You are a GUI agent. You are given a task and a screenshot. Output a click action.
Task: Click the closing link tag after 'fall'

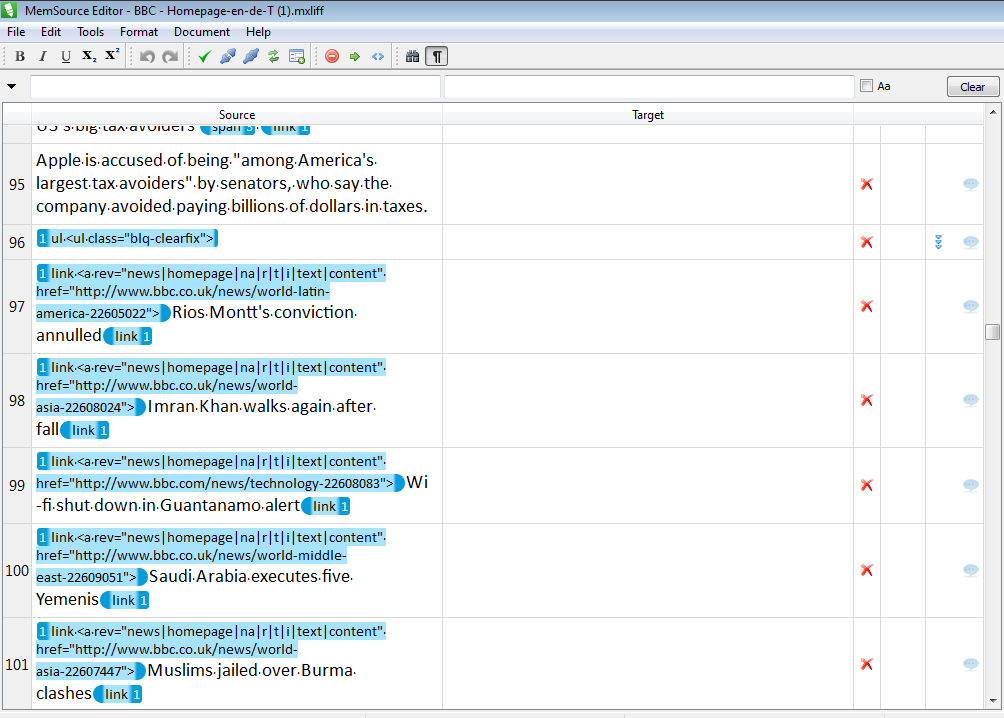85,430
